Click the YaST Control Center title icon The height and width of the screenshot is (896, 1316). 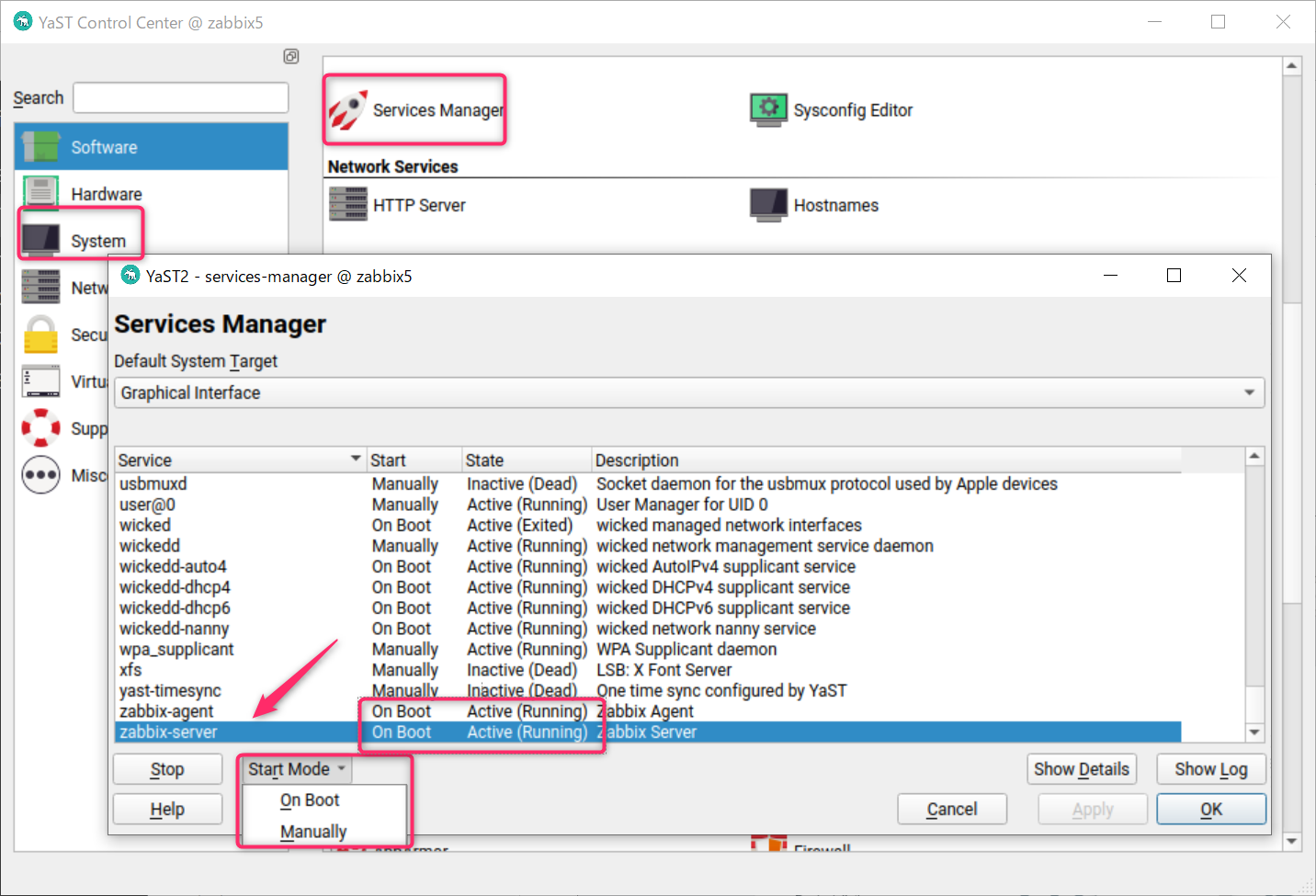click(x=23, y=21)
